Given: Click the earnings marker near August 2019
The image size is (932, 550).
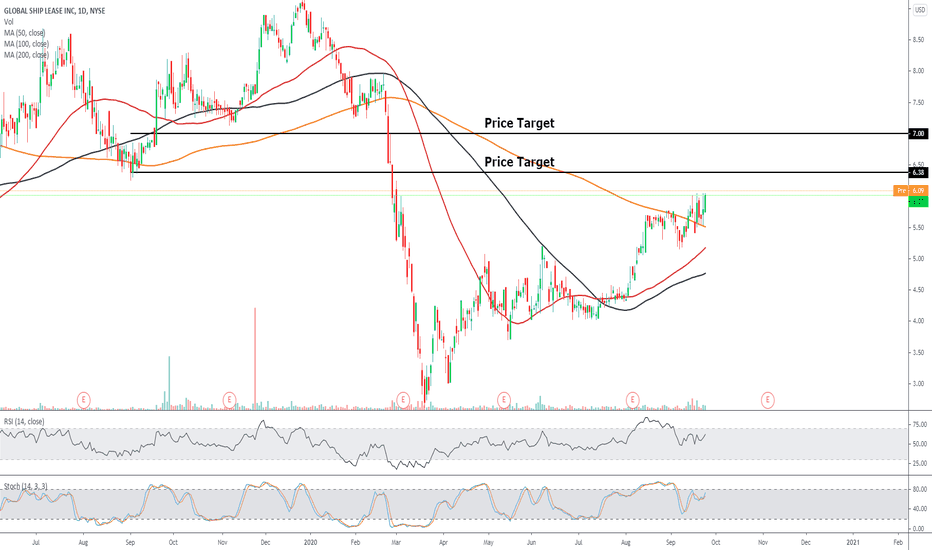Looking at the screenshot, I should coord(84,400).
